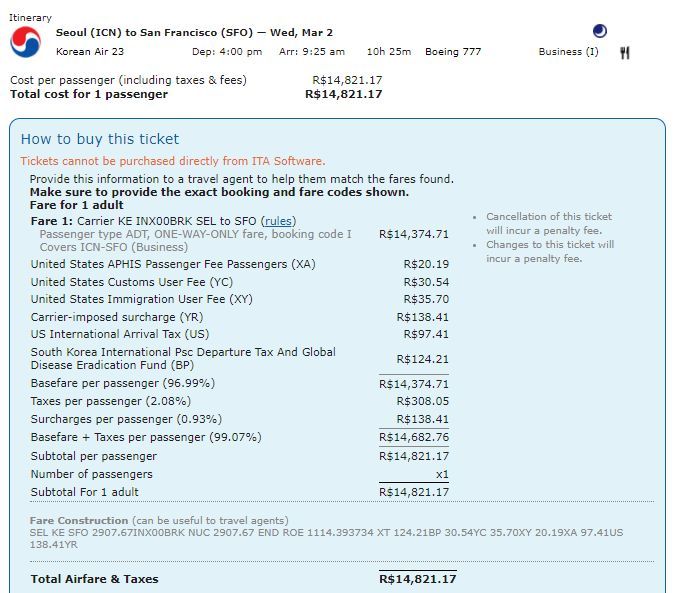Click Cost per passenger including taxes label

coord(128,80)
